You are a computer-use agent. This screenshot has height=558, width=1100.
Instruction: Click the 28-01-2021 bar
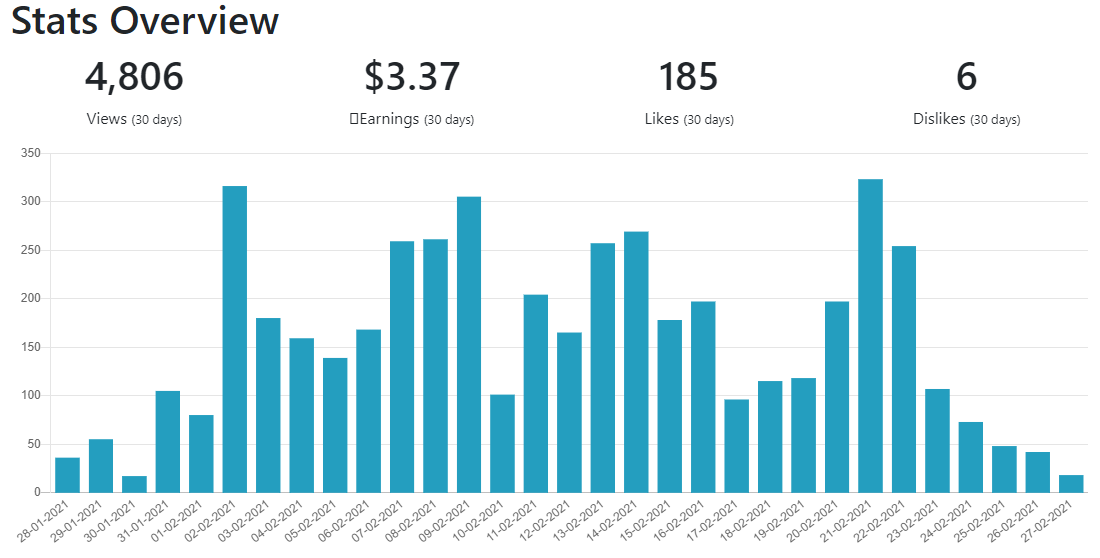coord(67,475)
